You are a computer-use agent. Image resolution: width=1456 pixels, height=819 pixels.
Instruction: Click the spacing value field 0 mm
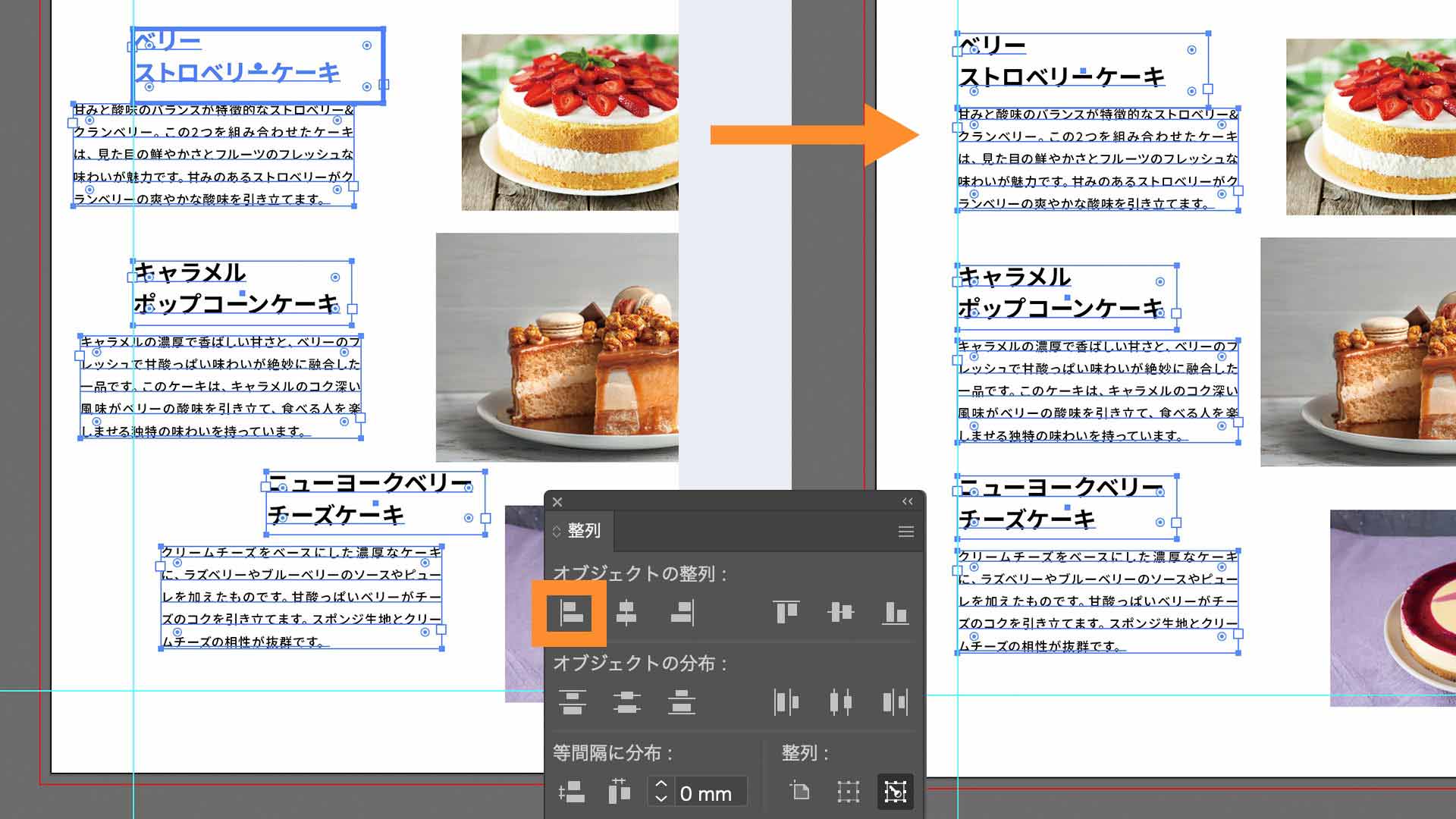coord(708,793)
